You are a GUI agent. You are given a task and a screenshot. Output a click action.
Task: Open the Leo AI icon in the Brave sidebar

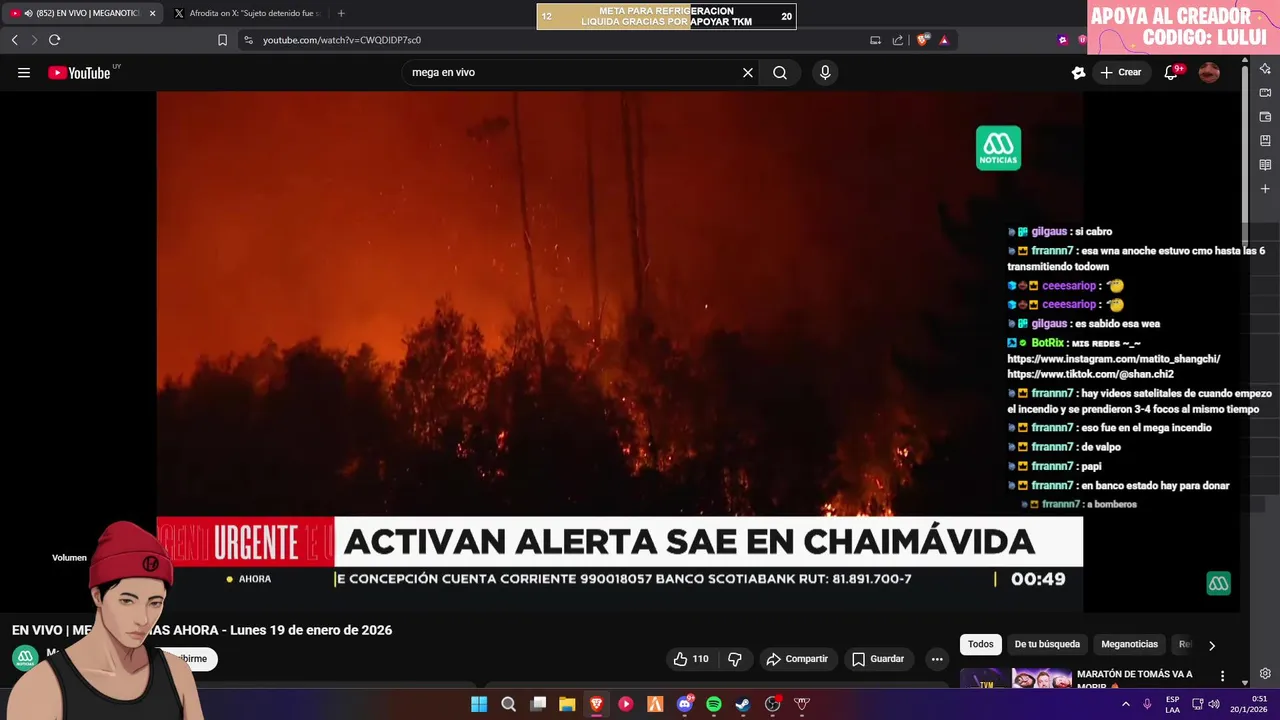point(1265,69)
